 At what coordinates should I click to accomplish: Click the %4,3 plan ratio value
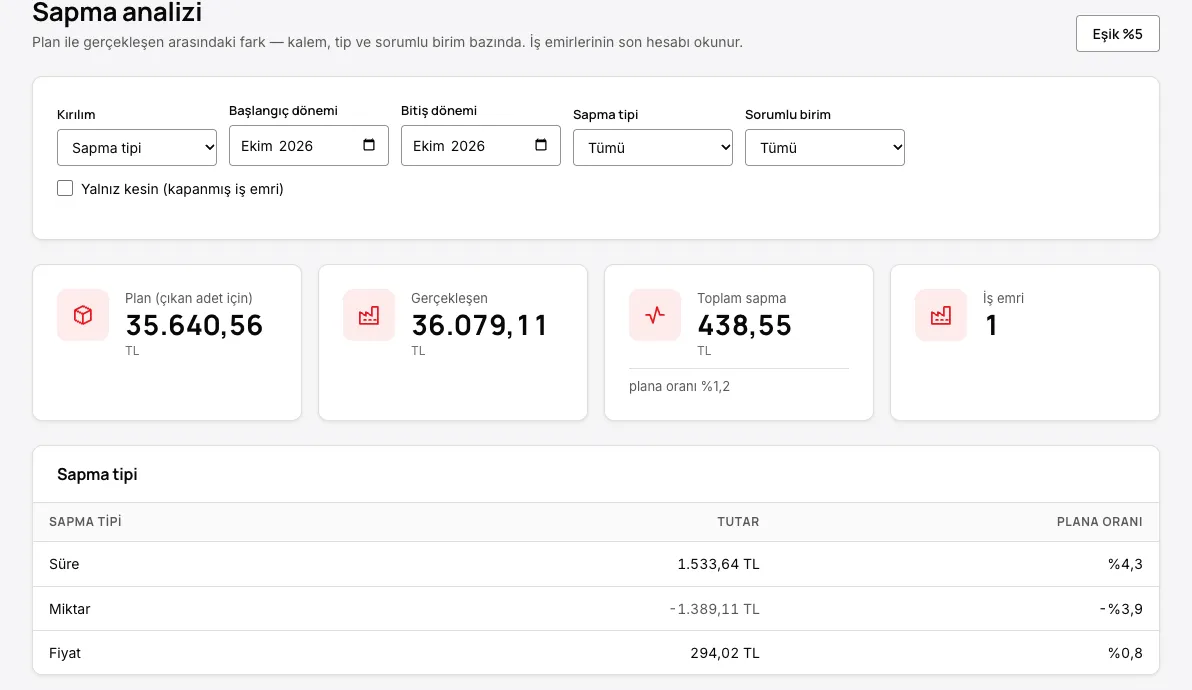(x=1125, y=564)
